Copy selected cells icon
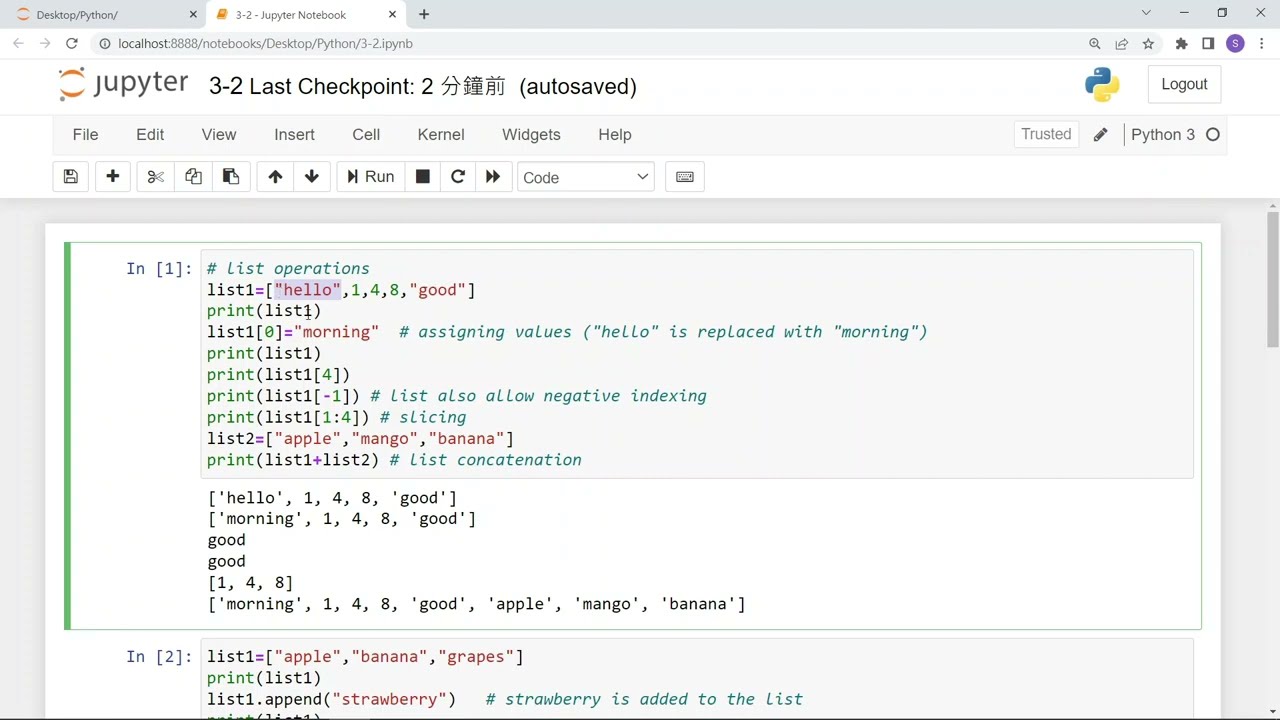The image size is (1280, 720). 193,177
